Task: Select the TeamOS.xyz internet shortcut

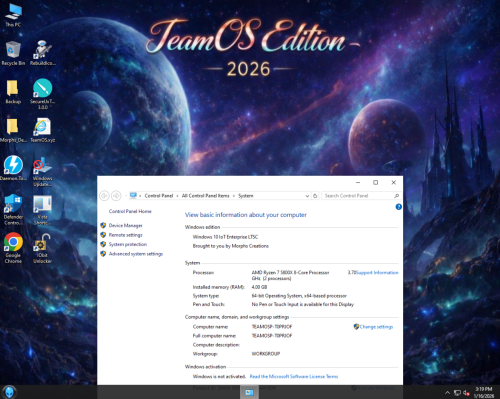Action: click(43, 130)
